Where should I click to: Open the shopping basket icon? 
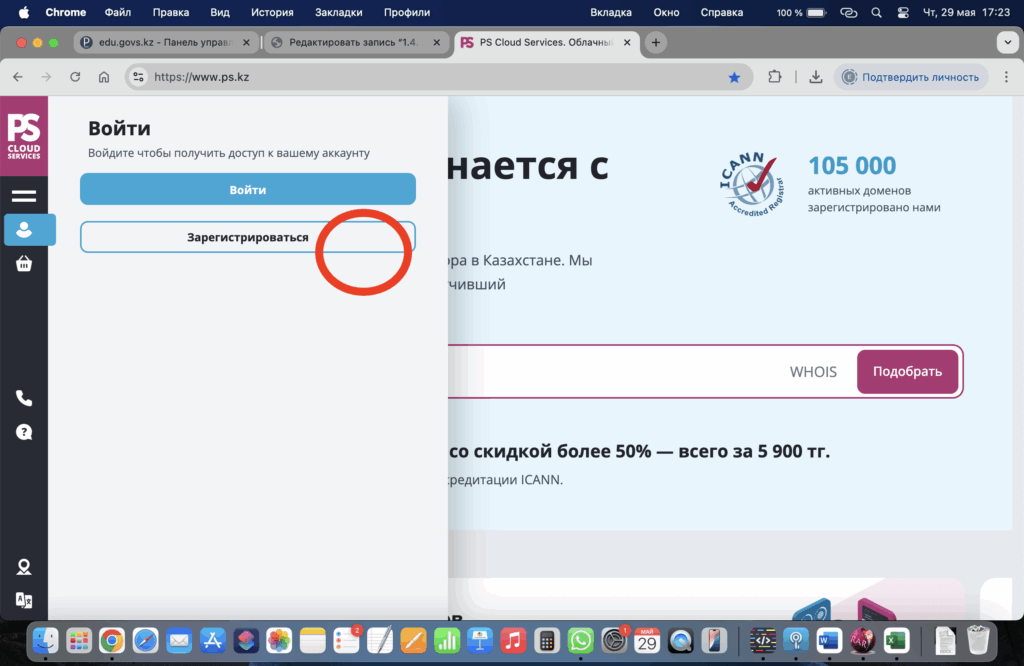tap(24, 264)
